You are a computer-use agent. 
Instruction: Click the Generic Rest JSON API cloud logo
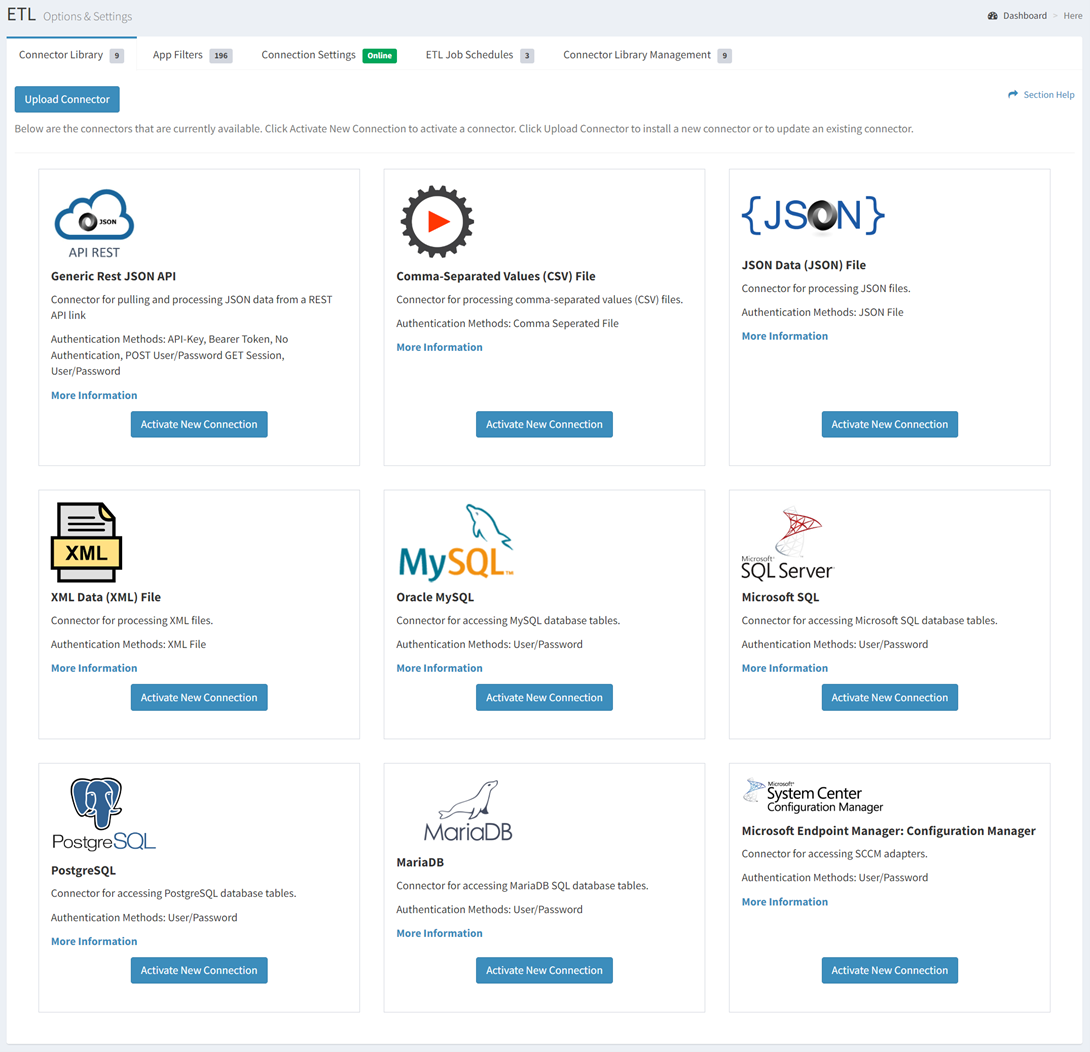[x=95, y=224]
